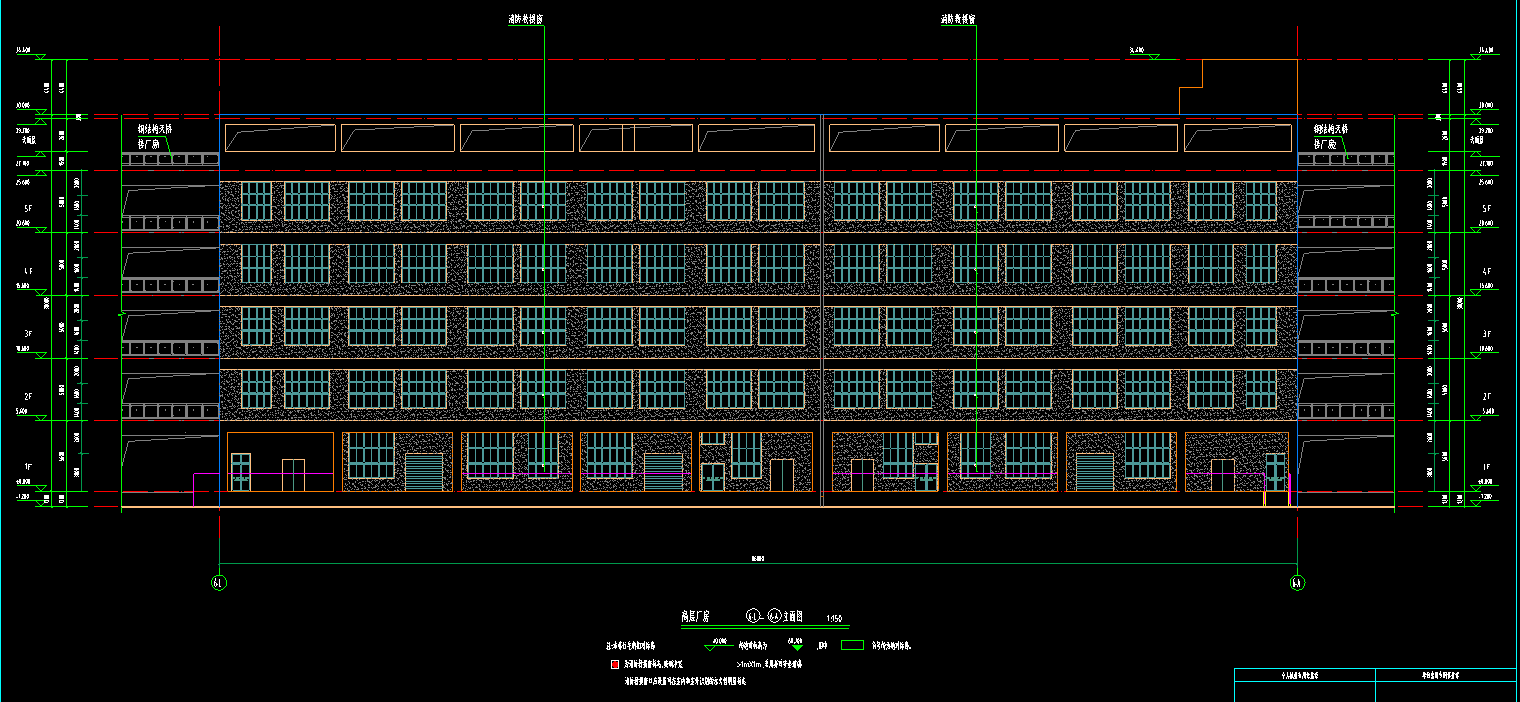Viewport: 1520px width, 702px height.
Task: Click the first roller shutter door on 1F
Action: (423, 471)
